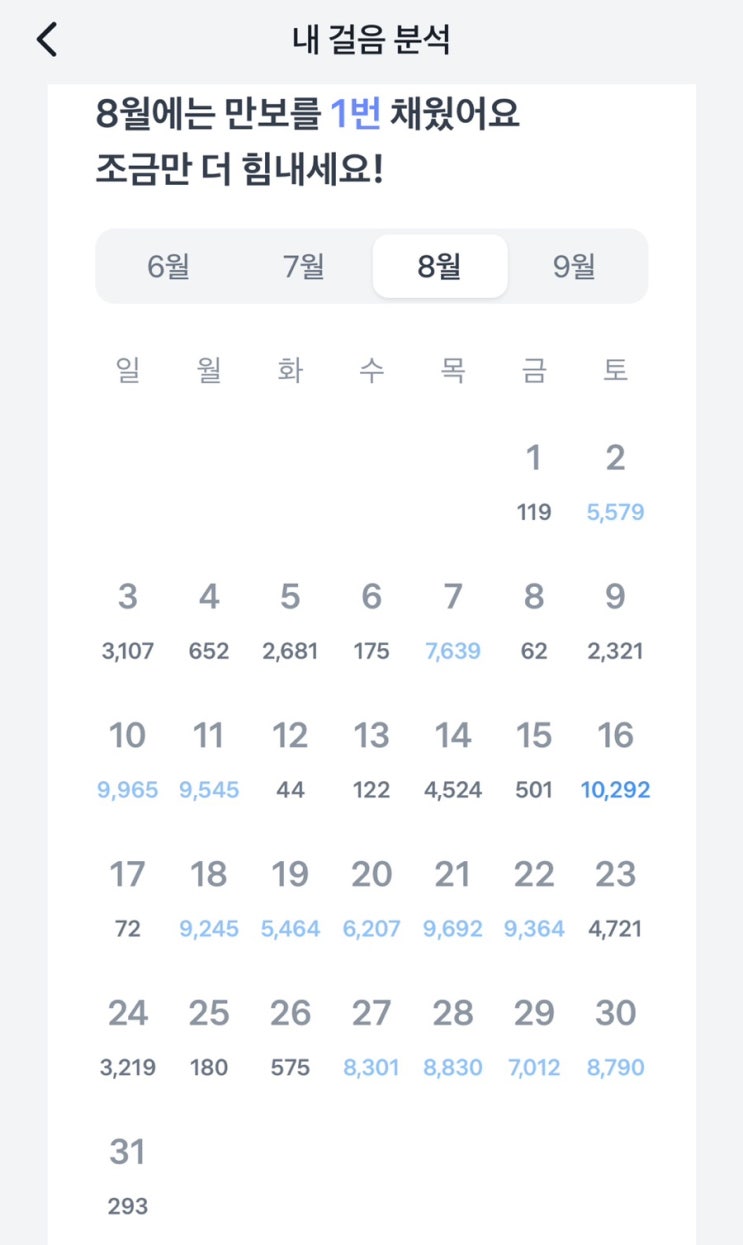Select day 31 with 293 steps

pyautogui.click(x=128, y=1178)
